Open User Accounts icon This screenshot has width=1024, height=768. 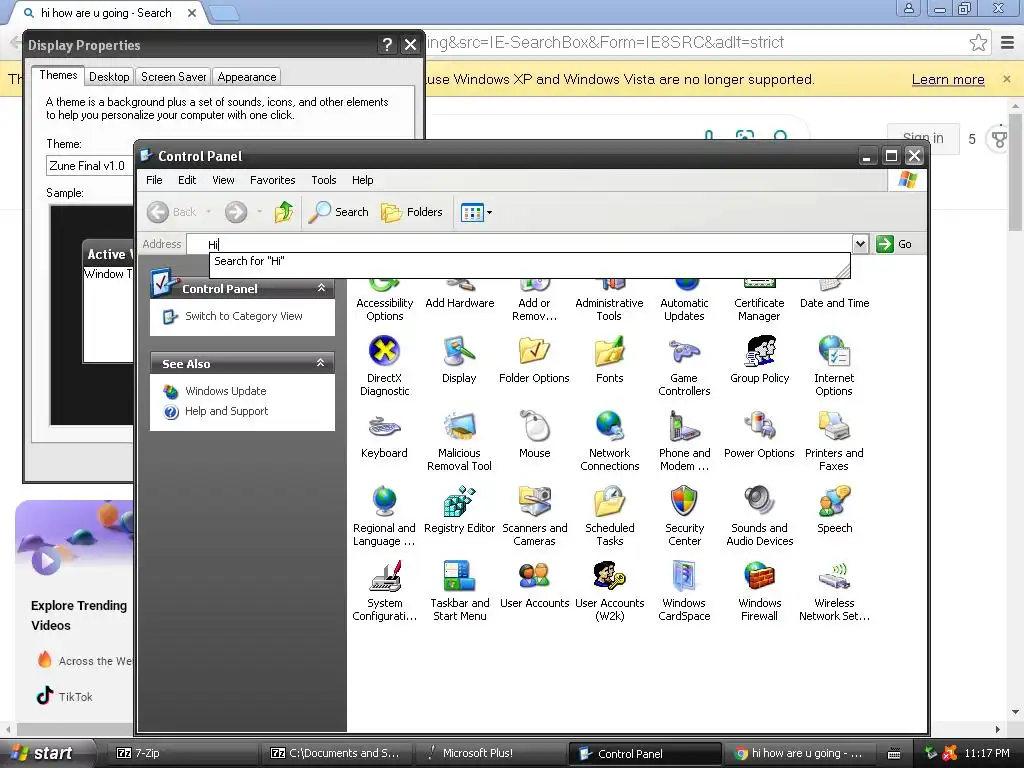point(534,577)
